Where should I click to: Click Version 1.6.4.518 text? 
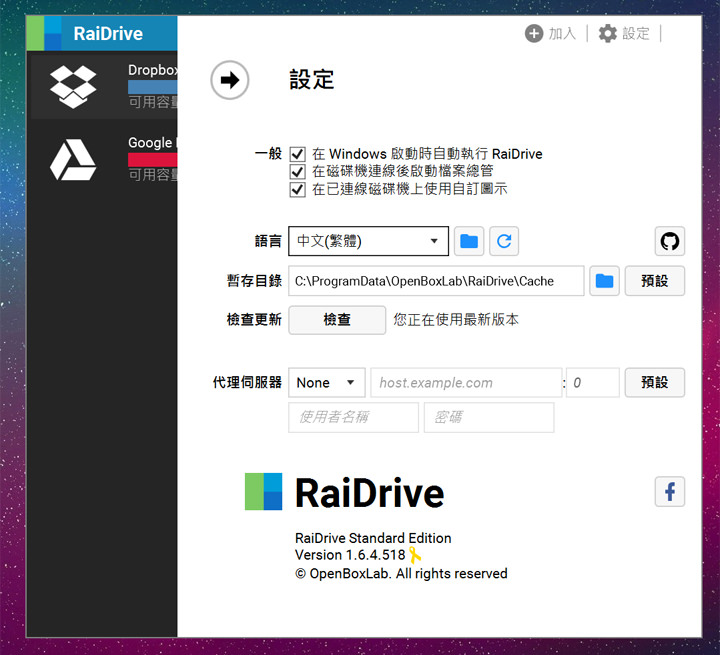pyautogui.click(x=350, y=555)
